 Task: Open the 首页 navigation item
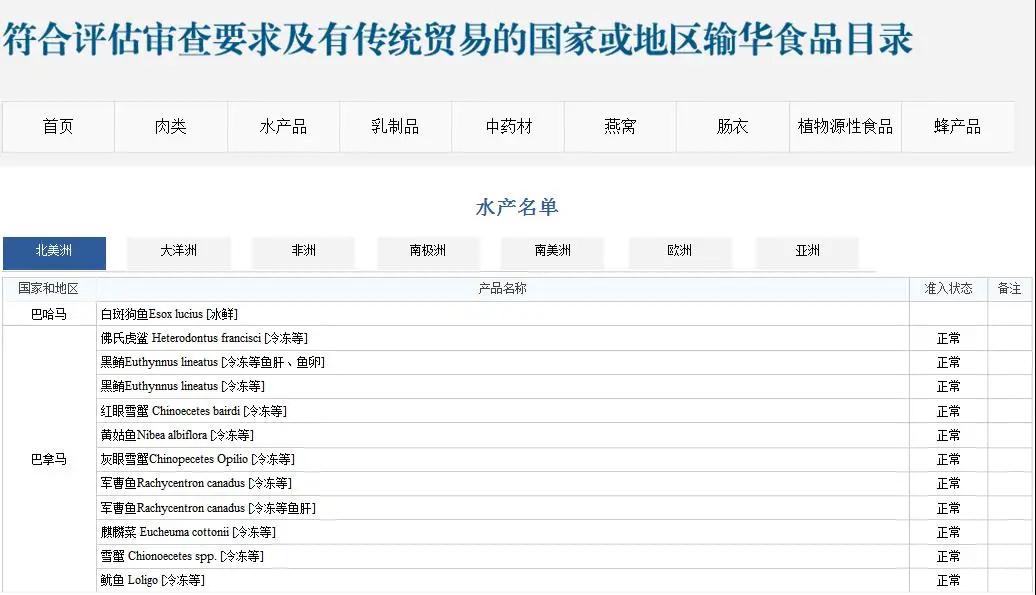pos(58,127)
